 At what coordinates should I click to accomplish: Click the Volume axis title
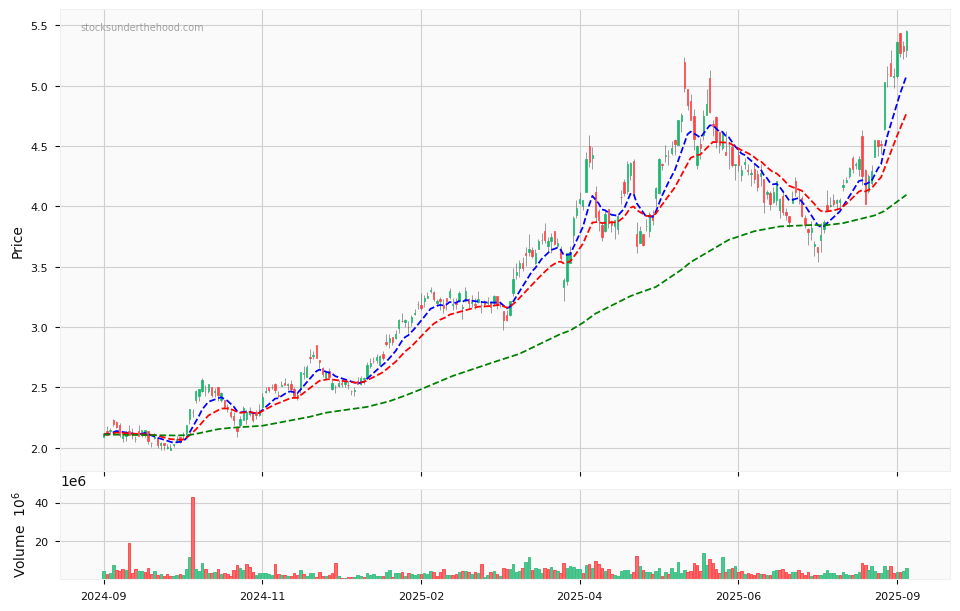pyautogui.click(x=19, y=534)
